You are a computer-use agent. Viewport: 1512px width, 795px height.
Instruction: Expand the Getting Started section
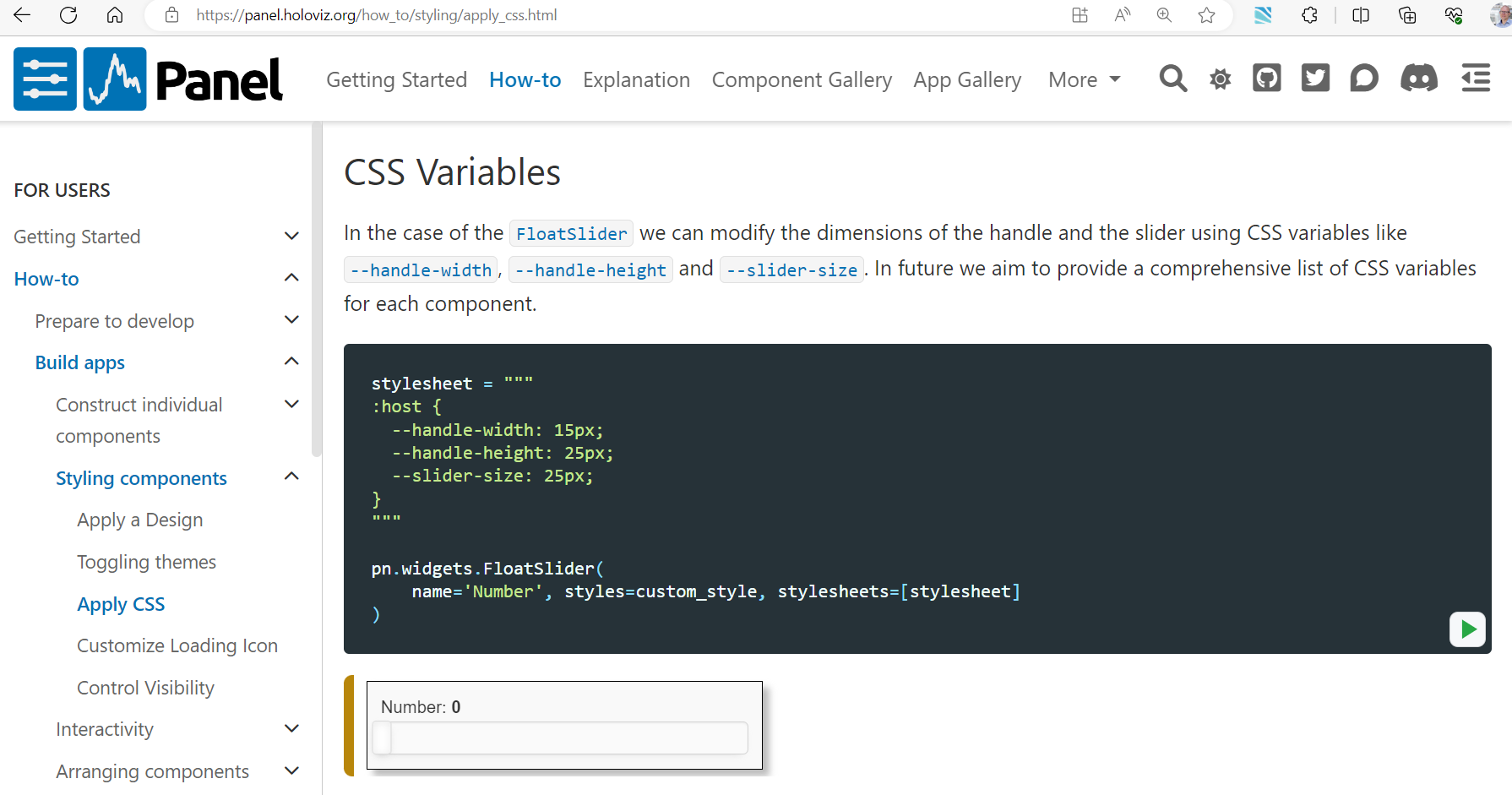point(291,236)
